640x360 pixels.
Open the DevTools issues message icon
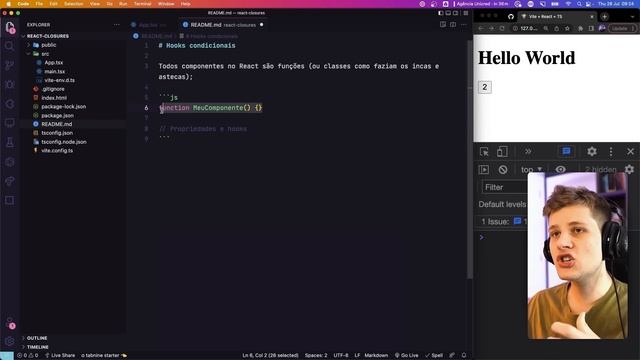(x=567, y=151)
